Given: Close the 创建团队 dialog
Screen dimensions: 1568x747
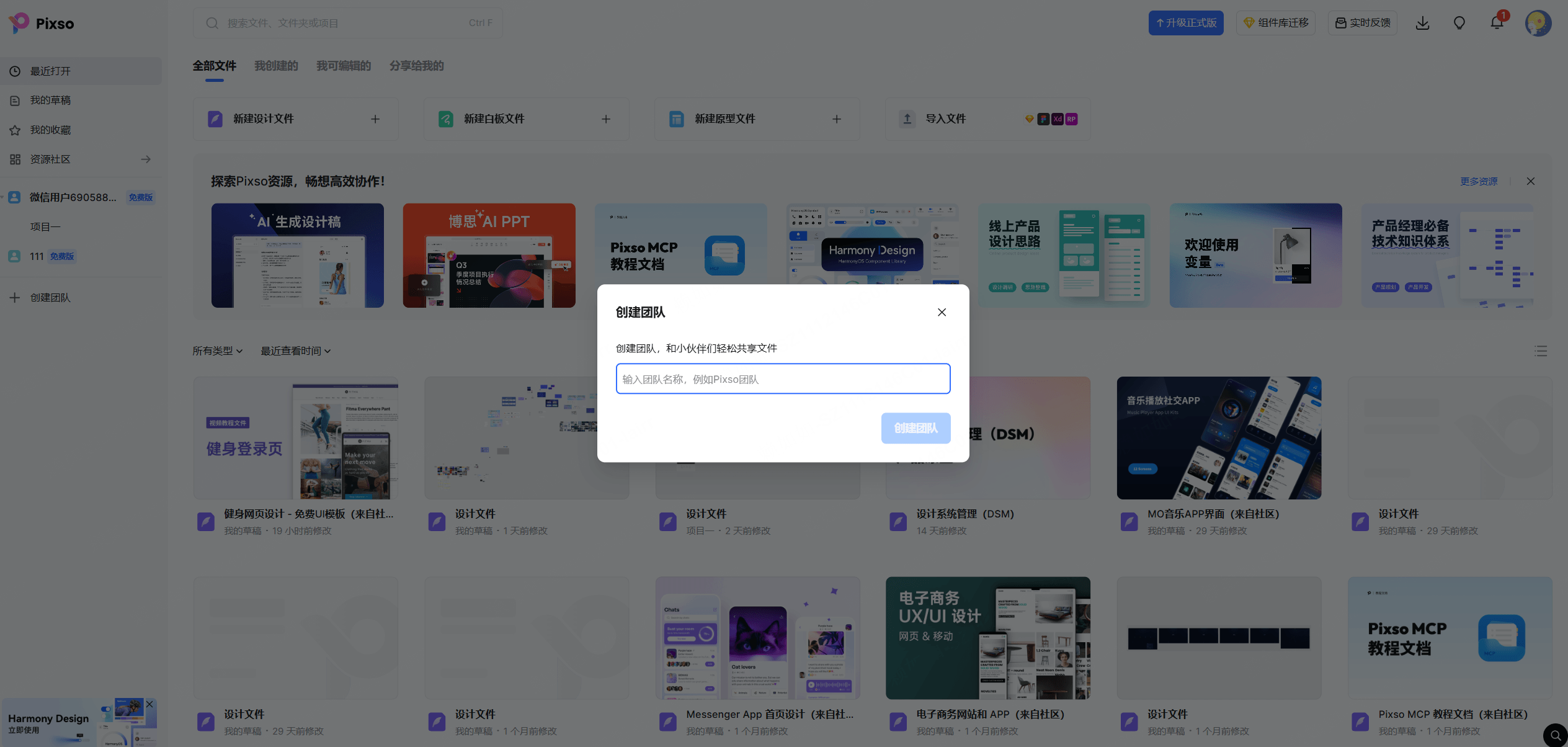Looking at the screenshot, I should tap(942, 312).
